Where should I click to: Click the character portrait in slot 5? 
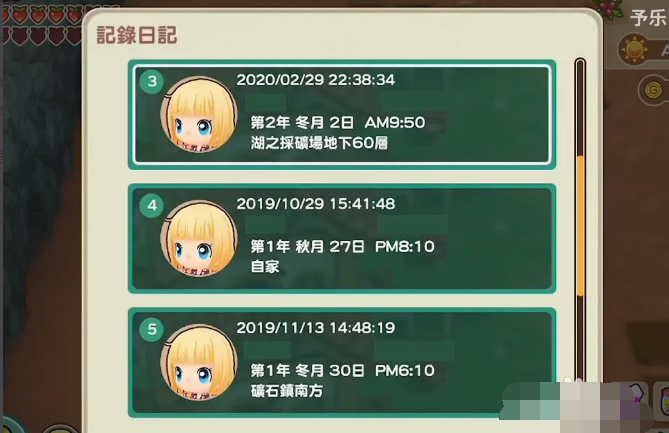click(x=199, y=362)
